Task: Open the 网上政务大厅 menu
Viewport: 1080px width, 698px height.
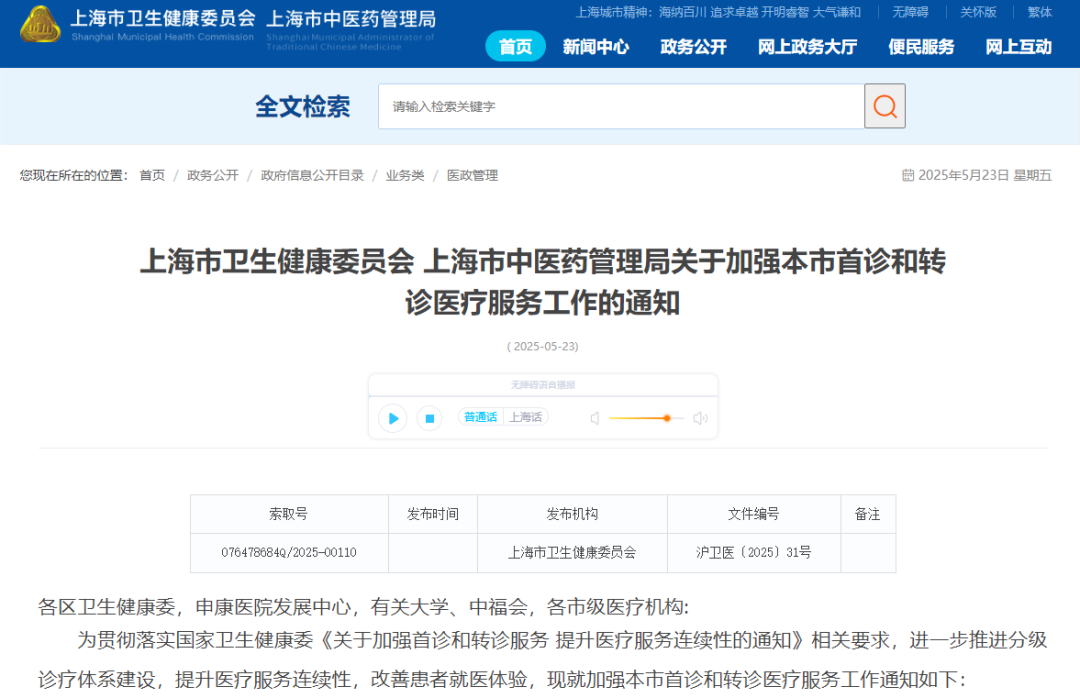Action: [x=808, y=46]
